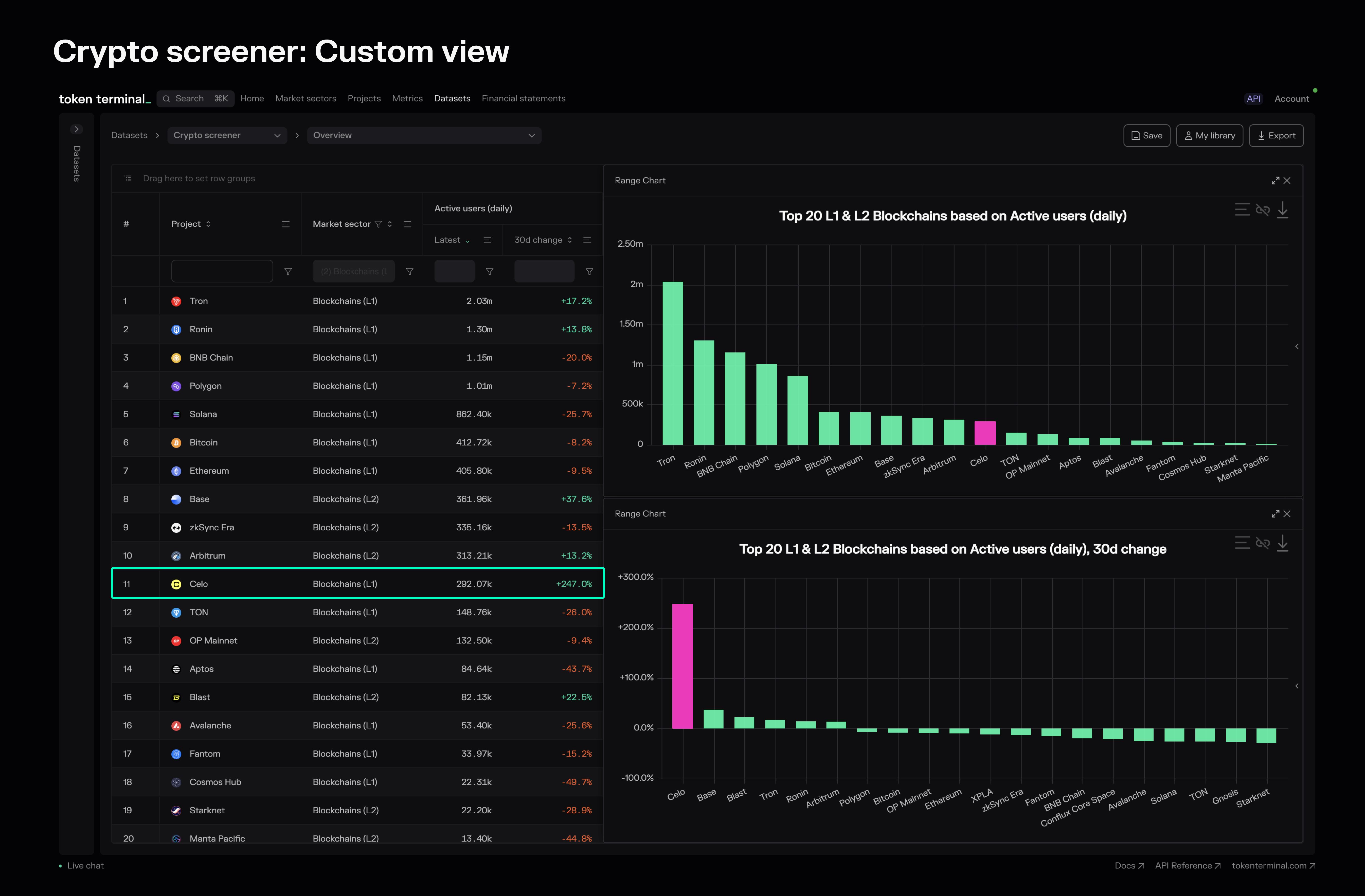Image resolution: width=1365 pixels, height=896 pixels.
Task: Toggle sort on the Project column
Action: pyautogui.click(x=208, y=224)
